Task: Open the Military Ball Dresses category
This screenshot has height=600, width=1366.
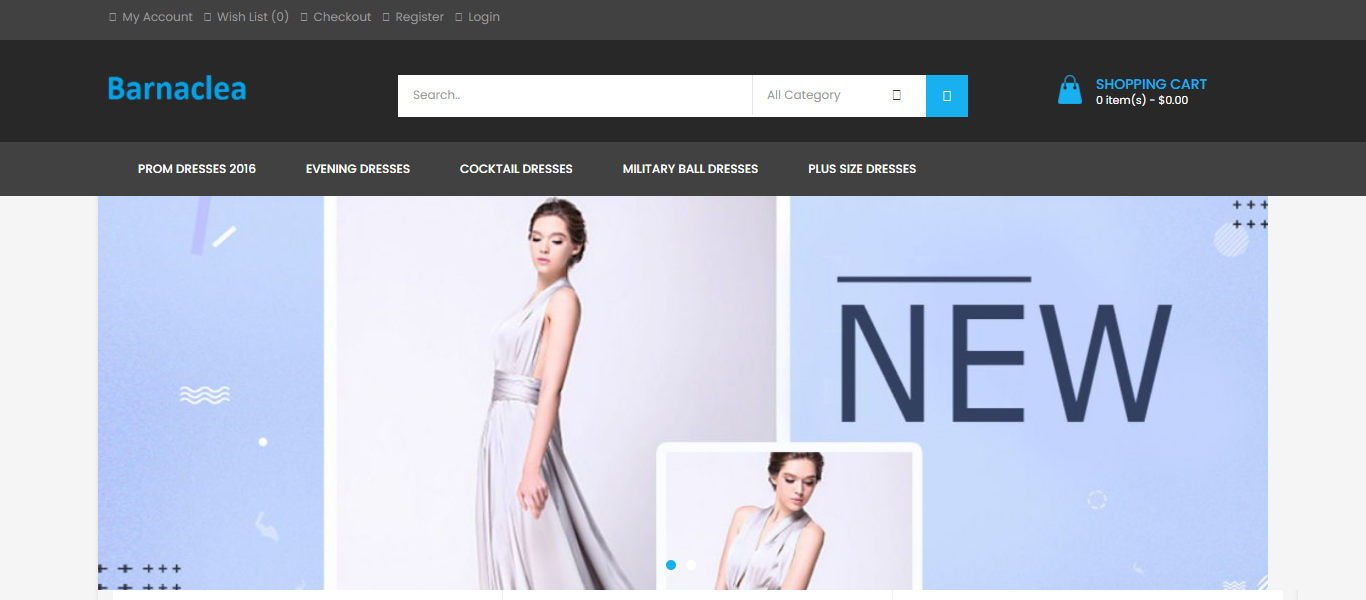Action: pyautogui.click(x=690, y=169)
